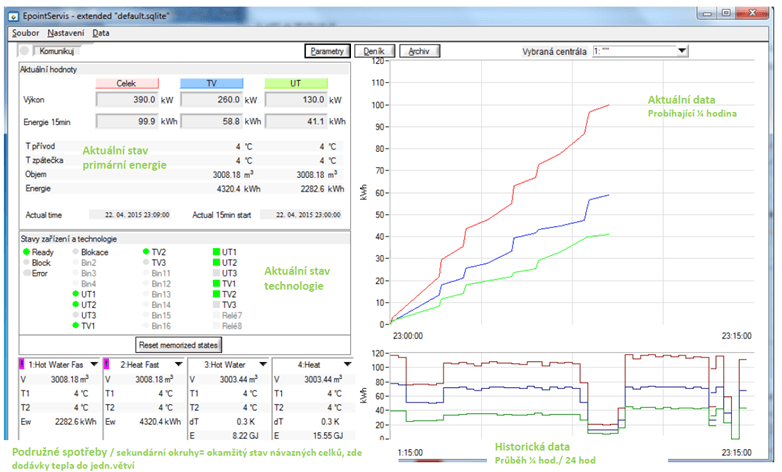Viewport: 782px width, 472px height.
Task: Open the Nastavení menu
Action: [66, 33]
